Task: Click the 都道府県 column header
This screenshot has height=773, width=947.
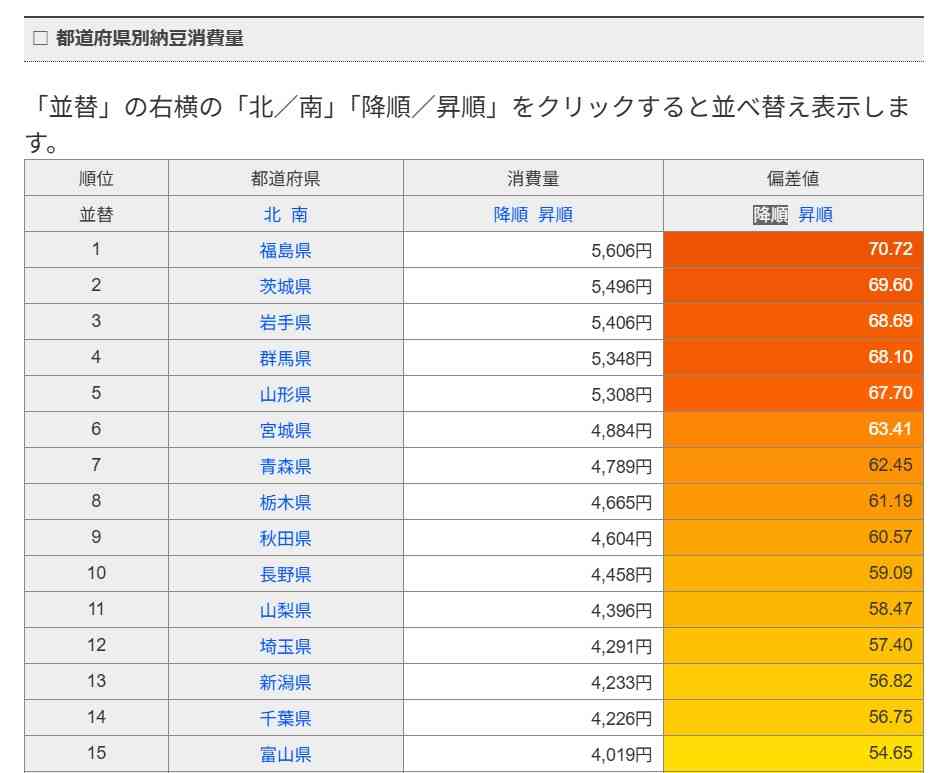Action: pyautogui.click(x=286, y=178)
